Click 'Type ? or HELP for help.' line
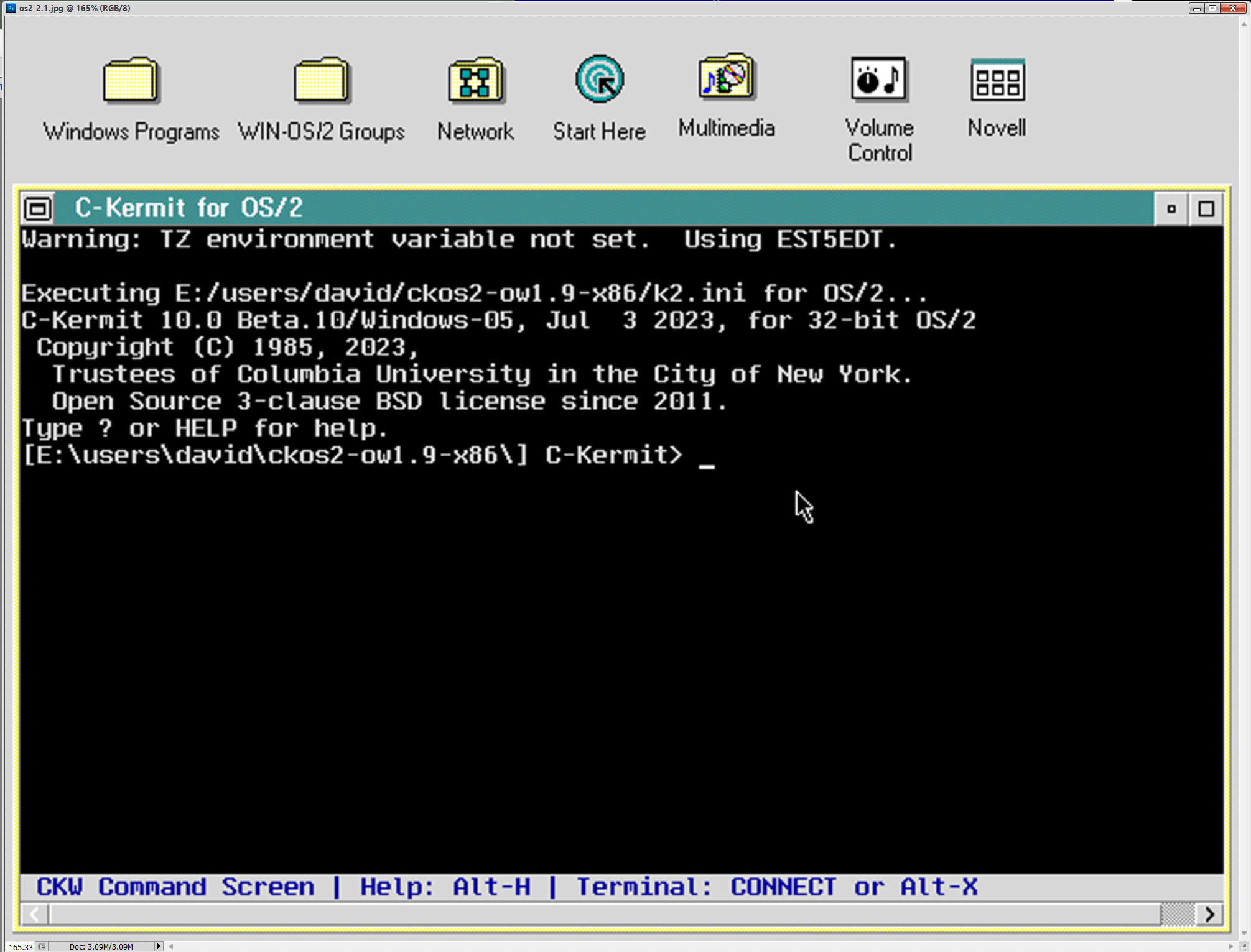This screenshot has width=1251, height=952. tap(205, 428)
